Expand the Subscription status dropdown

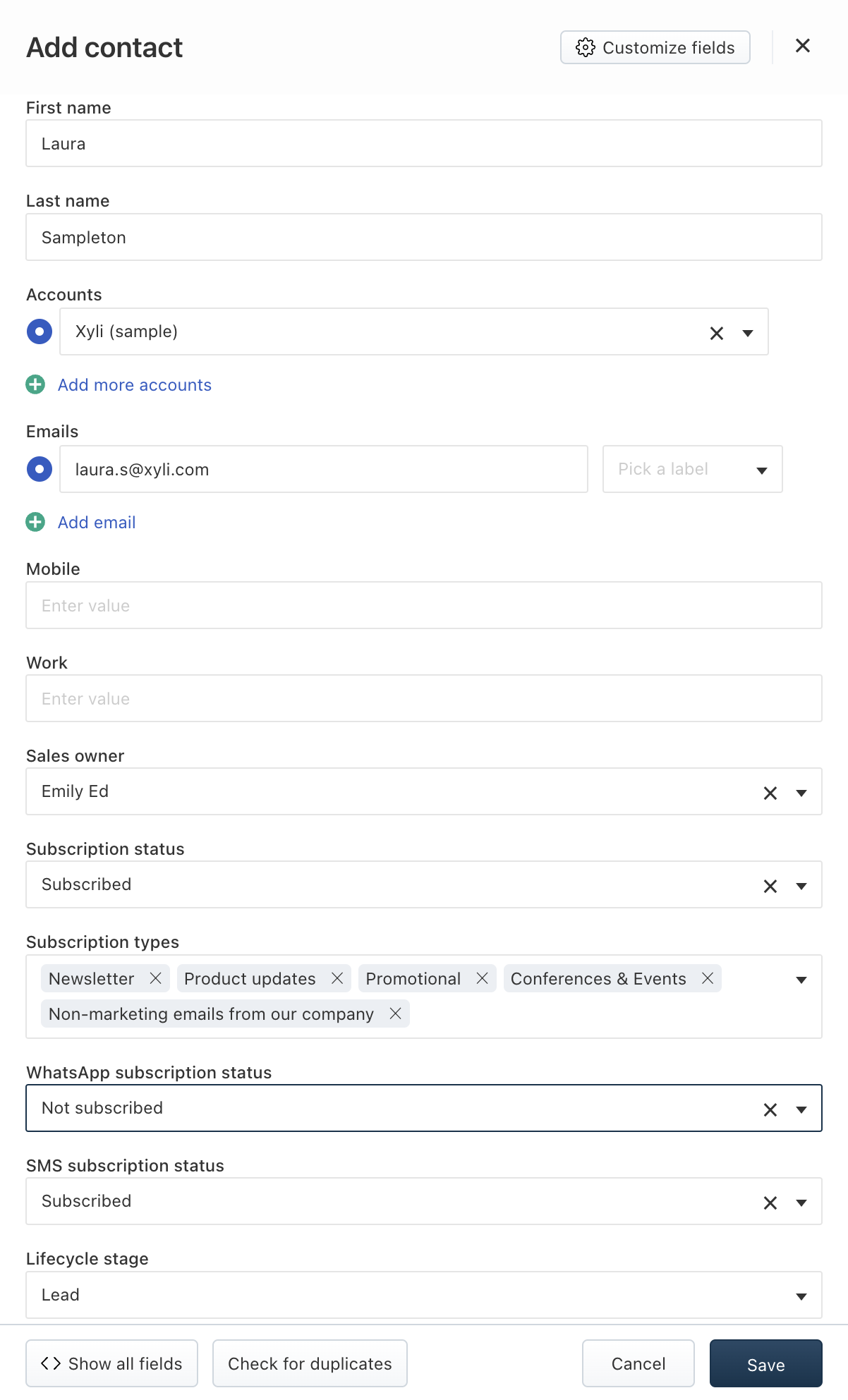coord(801,886)
